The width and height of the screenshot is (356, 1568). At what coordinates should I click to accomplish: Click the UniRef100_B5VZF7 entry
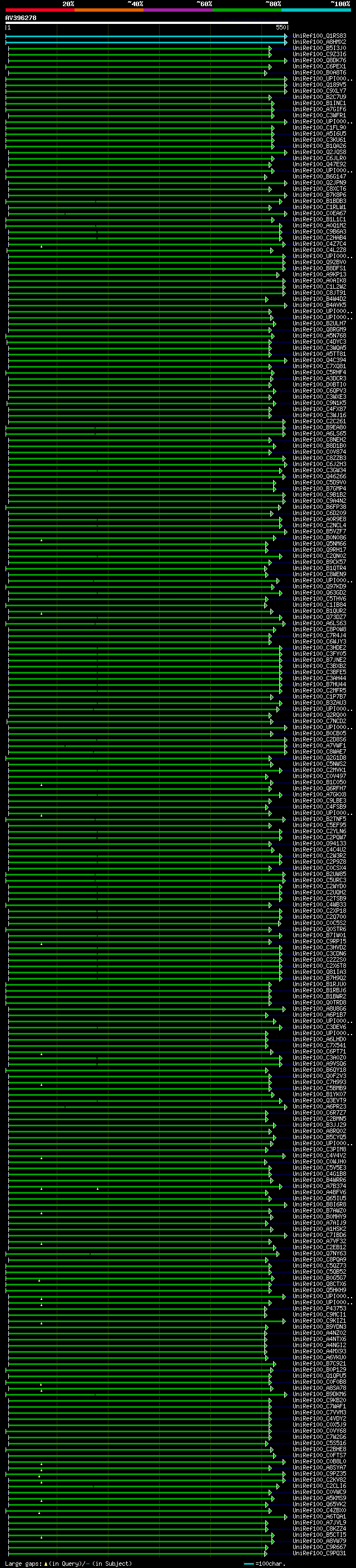click(x=319, y=531)
